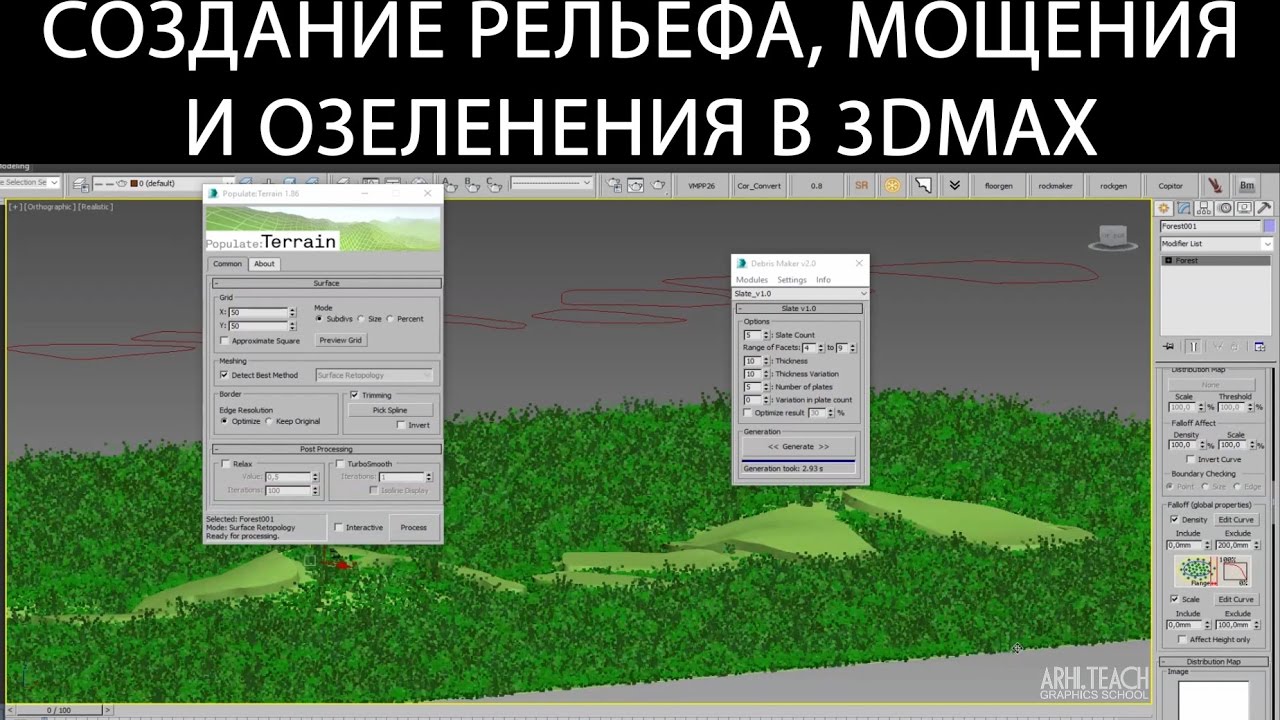The image size is (1280, 720).
Task: Open the Create command panel tab
Action: tap(1164, 208)
